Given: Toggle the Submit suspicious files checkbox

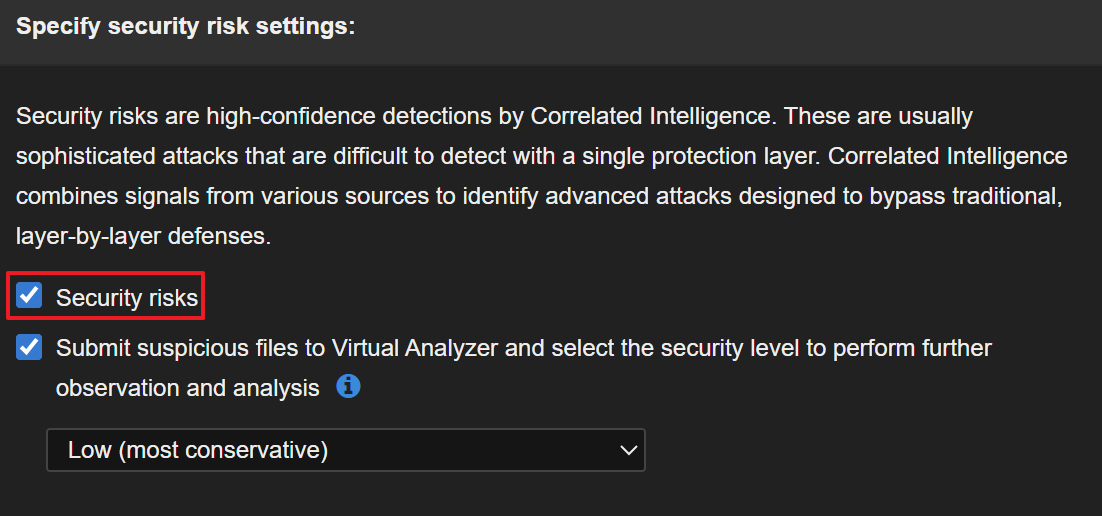Looking at the screenshot, I should [x=30, y=348].
